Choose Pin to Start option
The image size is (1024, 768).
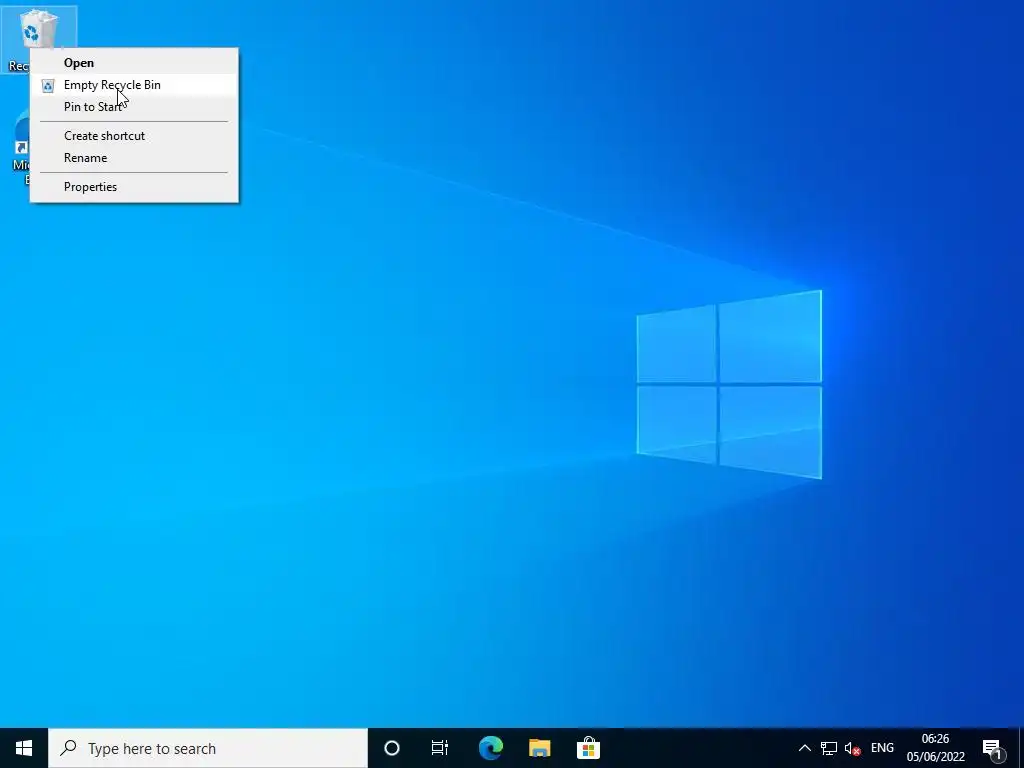tap(134, 106)
